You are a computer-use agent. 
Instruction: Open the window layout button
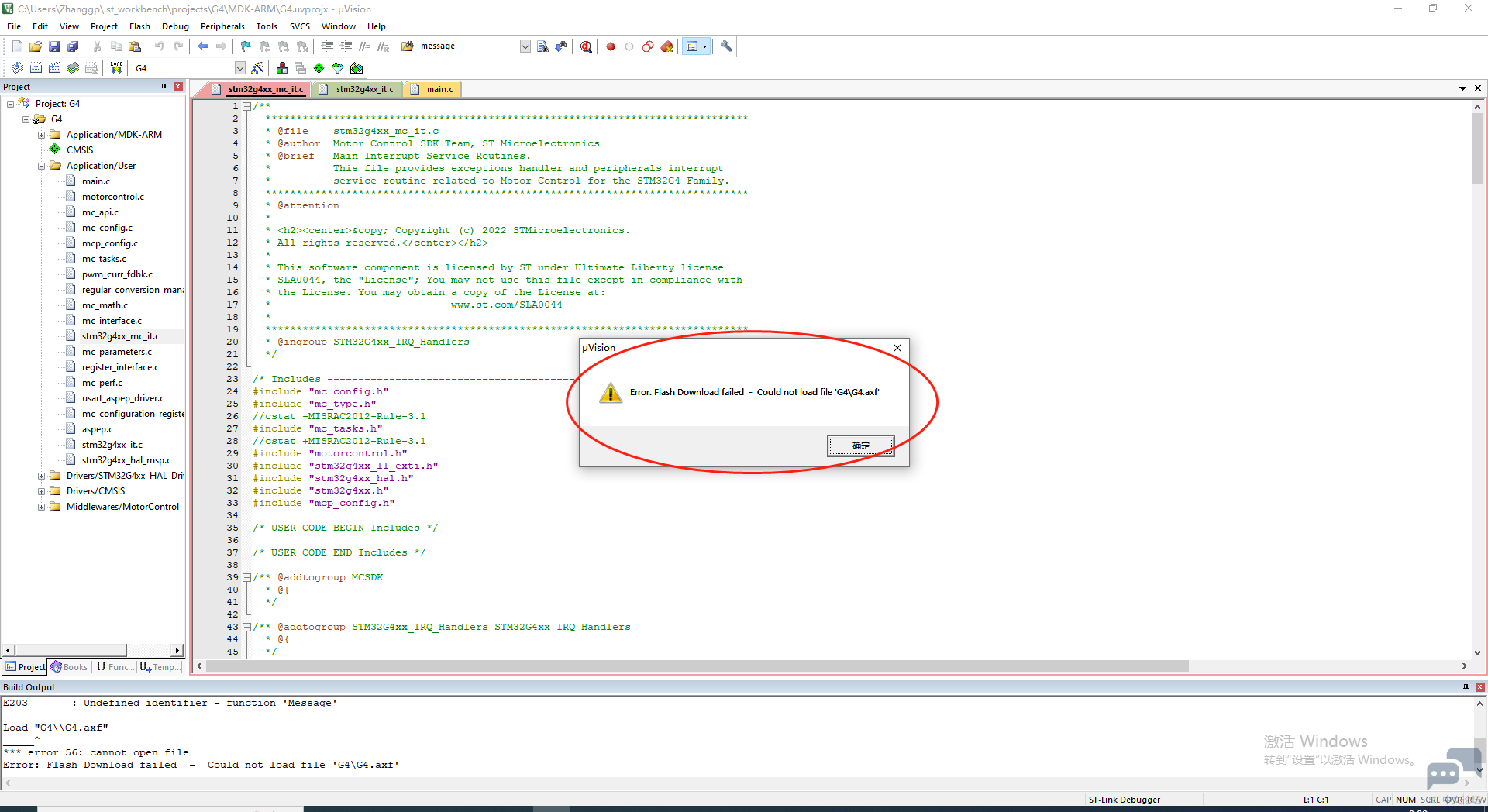tap(692, 46)
